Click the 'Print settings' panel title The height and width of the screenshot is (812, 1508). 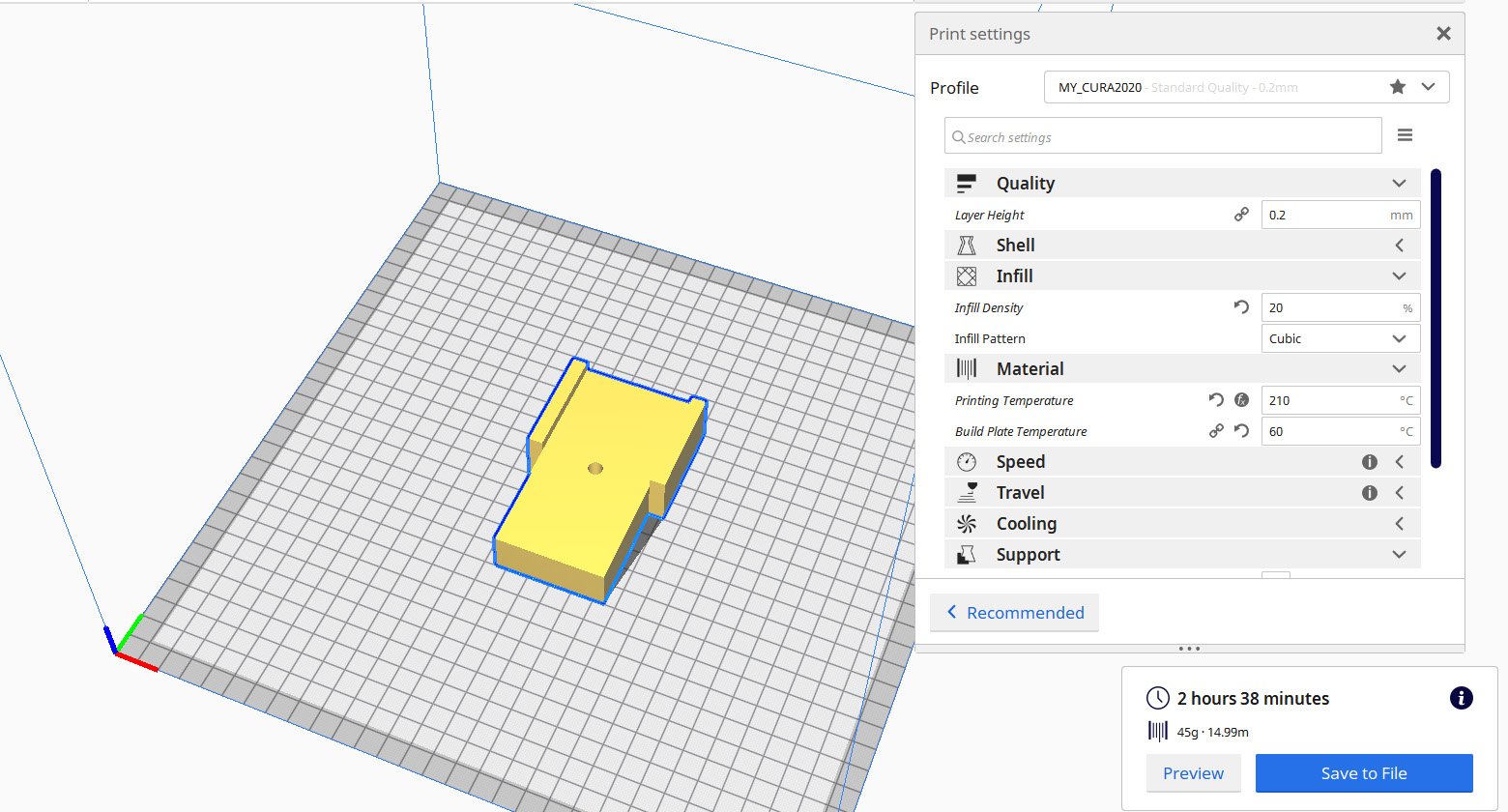tap(979, 34)
